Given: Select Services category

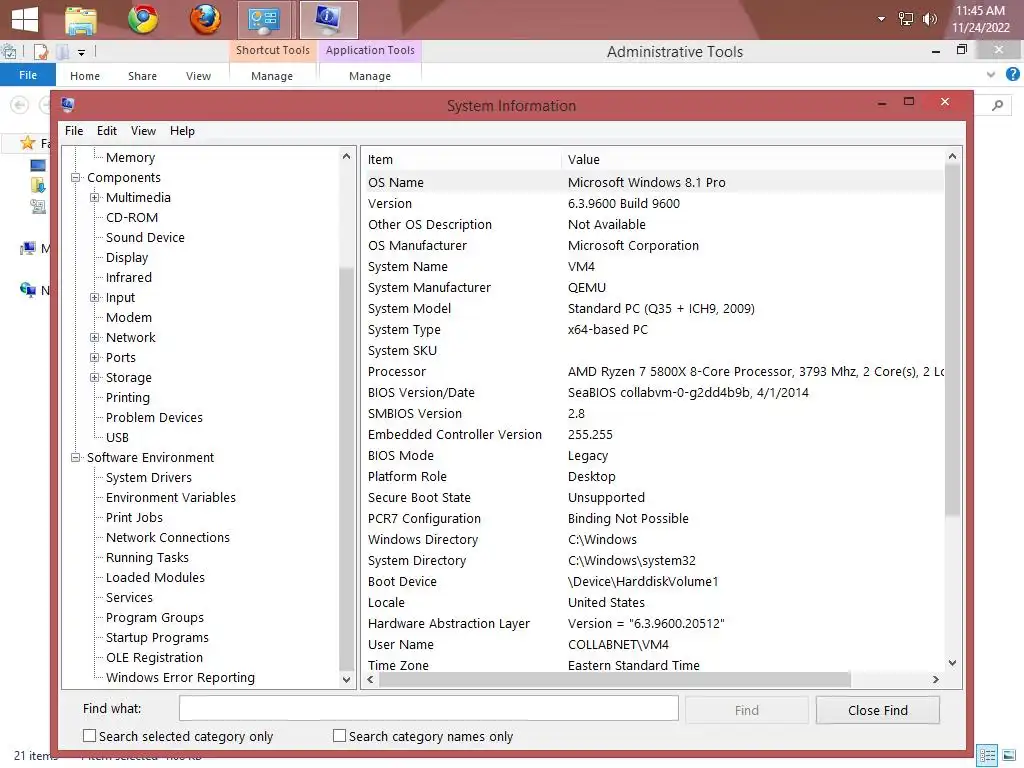Looking at the screenshot, I should (x=129, y=598).
